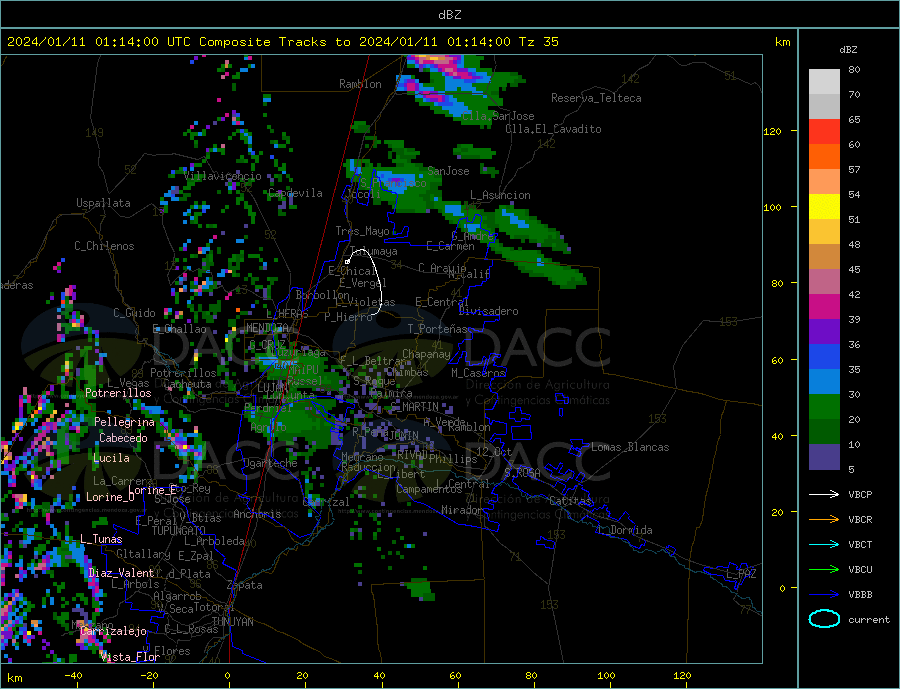The width and height of the screenshot is (900, 689).
Task: Click the 'Zapata' map label
Action: tap(245, 585)
